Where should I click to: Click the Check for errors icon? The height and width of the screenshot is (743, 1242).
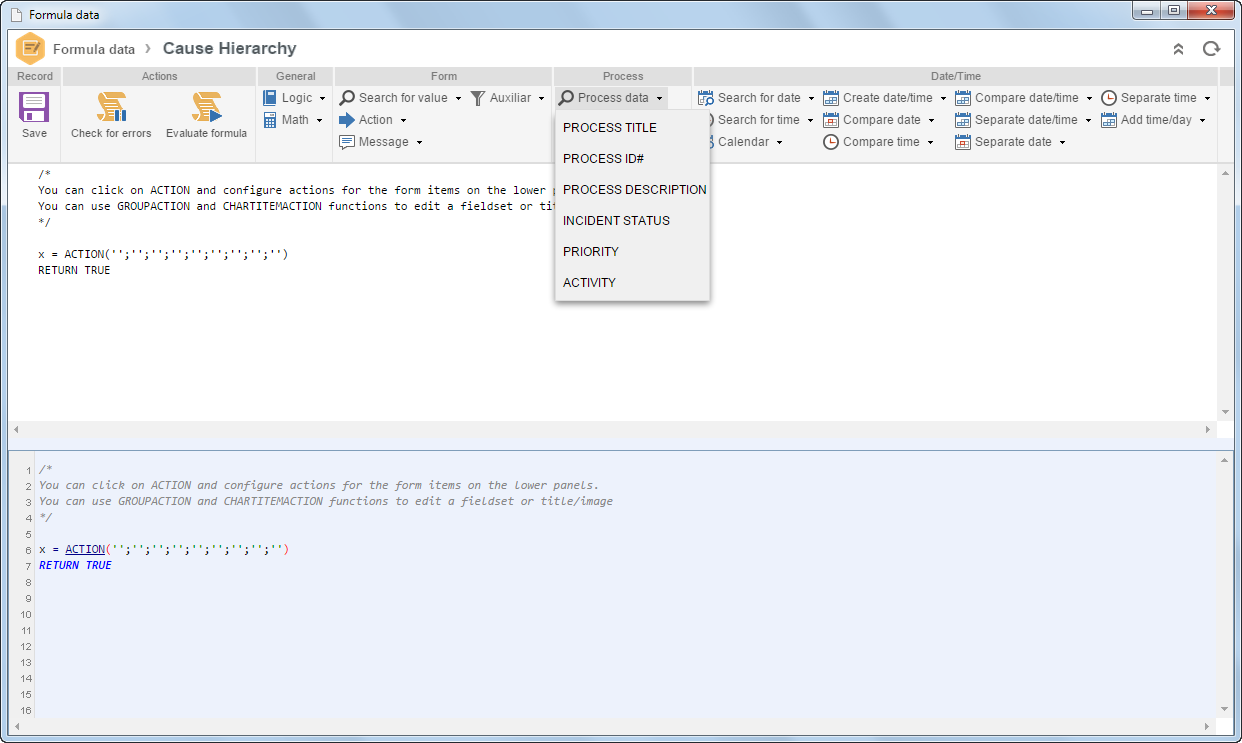pos(111,107)
